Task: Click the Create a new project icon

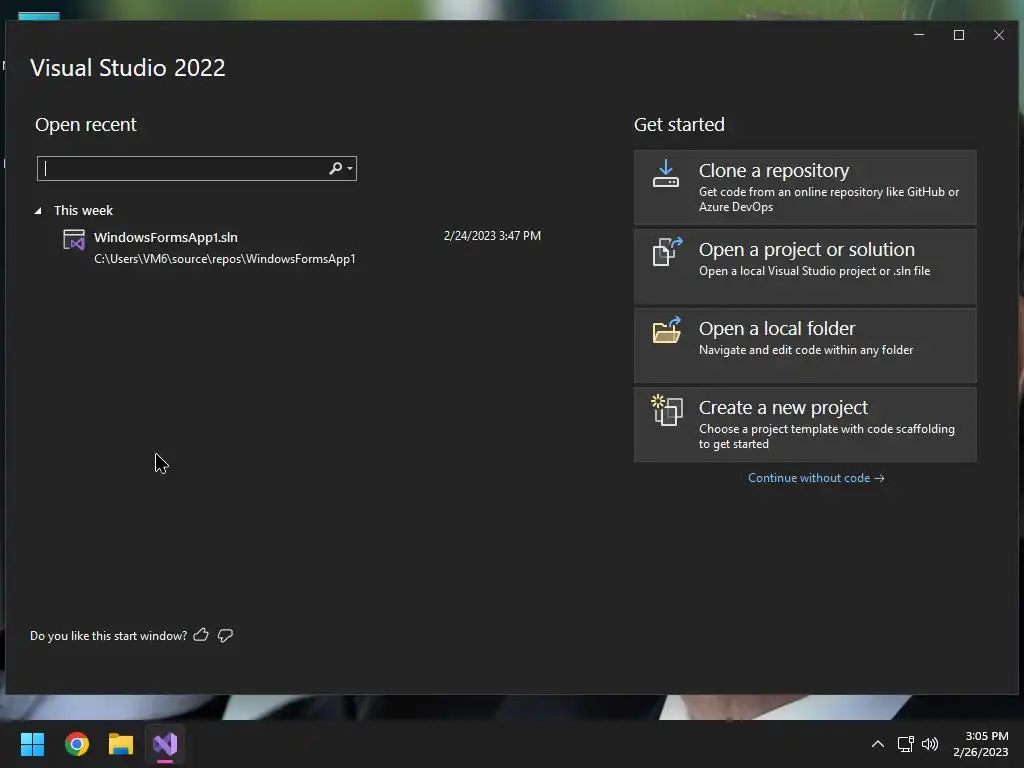Action: click(x=667, y=410)
